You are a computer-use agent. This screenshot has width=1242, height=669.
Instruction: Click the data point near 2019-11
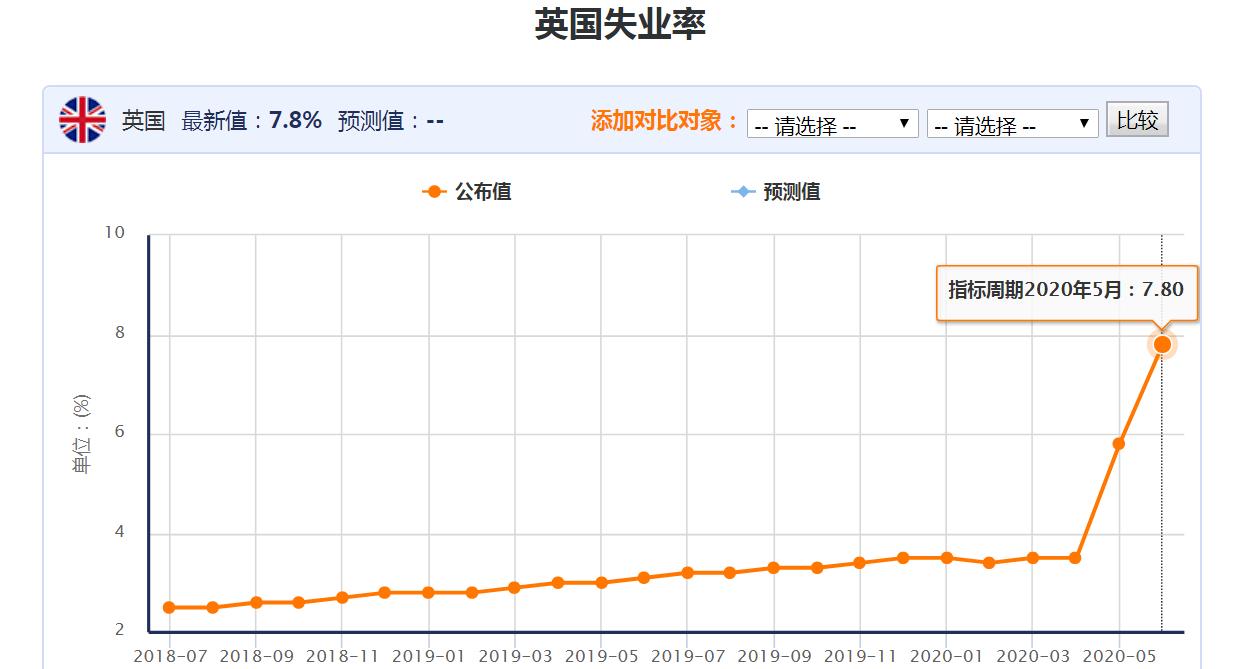pos(858,562)
